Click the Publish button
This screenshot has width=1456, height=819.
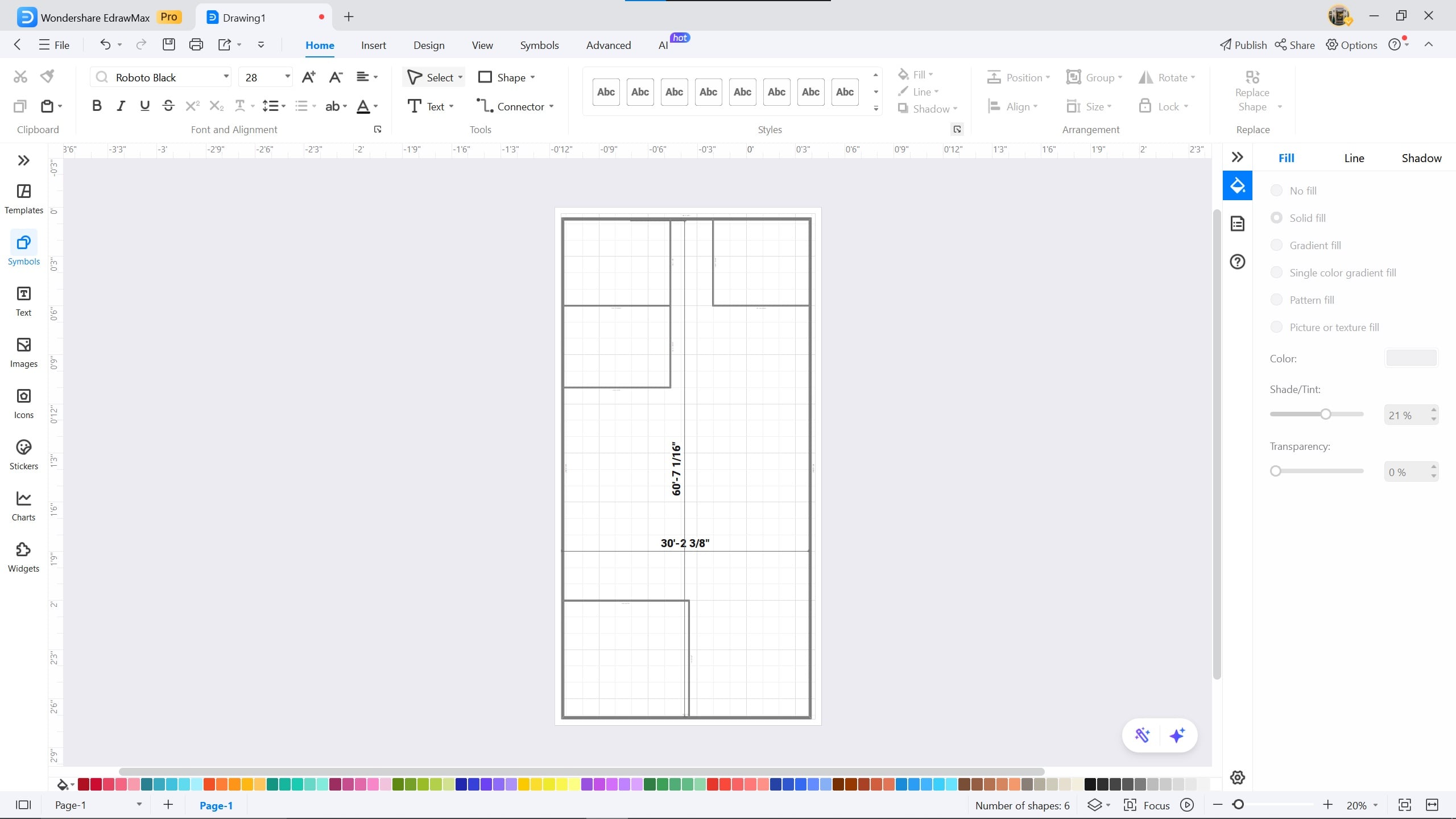[1242, 45]
